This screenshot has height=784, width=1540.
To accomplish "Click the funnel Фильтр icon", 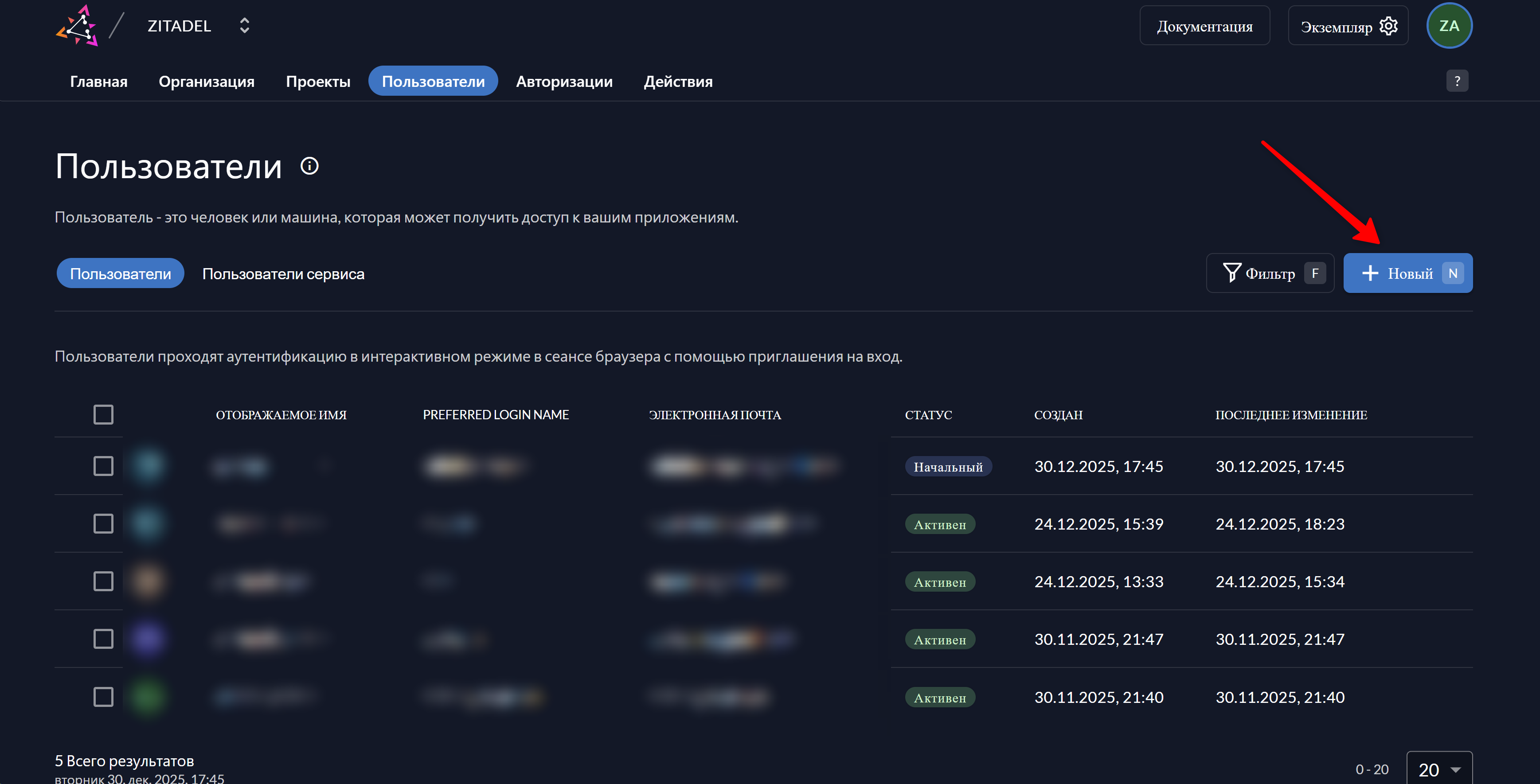I will pyautogui.click(x=1231, y=273).
